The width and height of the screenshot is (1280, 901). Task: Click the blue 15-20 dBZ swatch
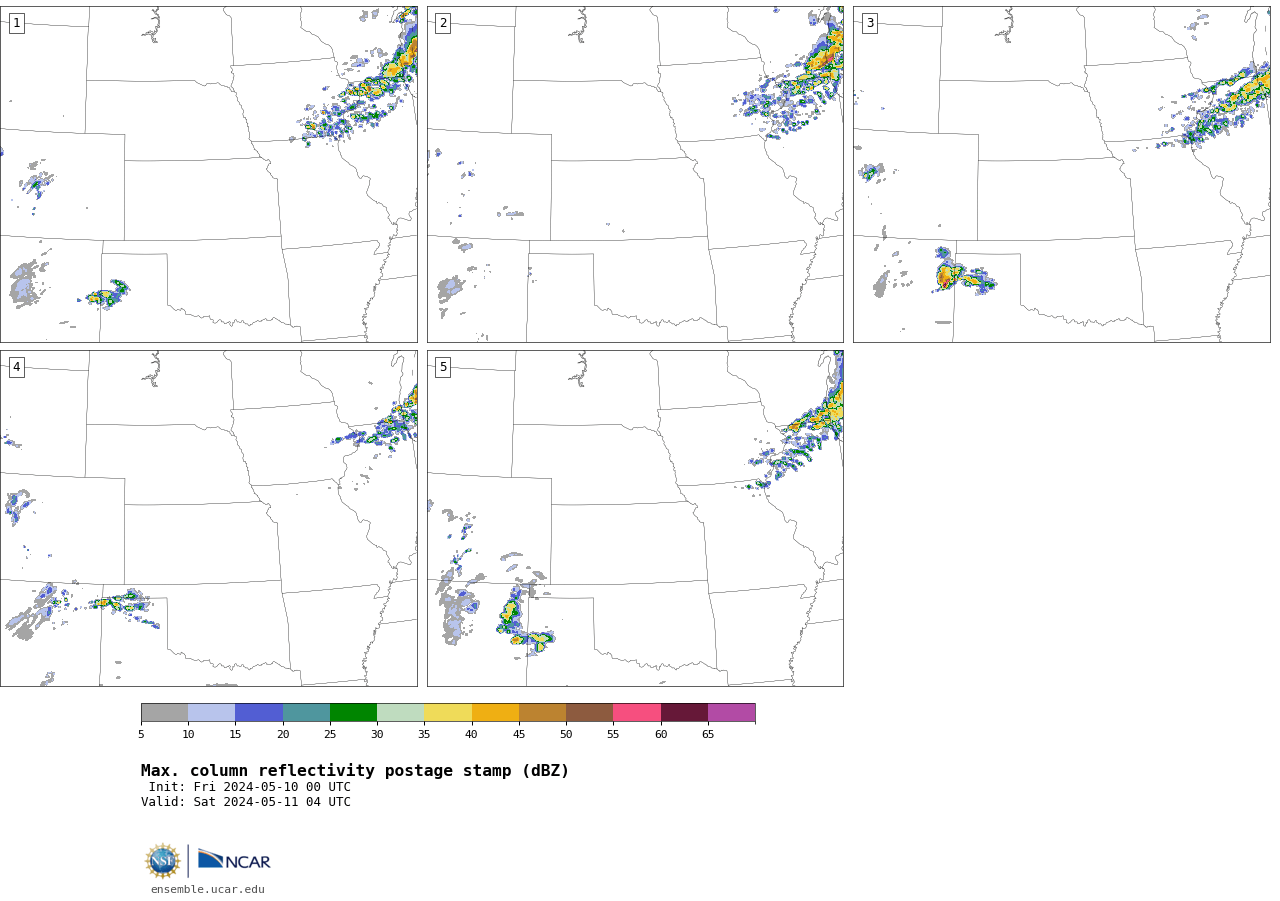259,713
